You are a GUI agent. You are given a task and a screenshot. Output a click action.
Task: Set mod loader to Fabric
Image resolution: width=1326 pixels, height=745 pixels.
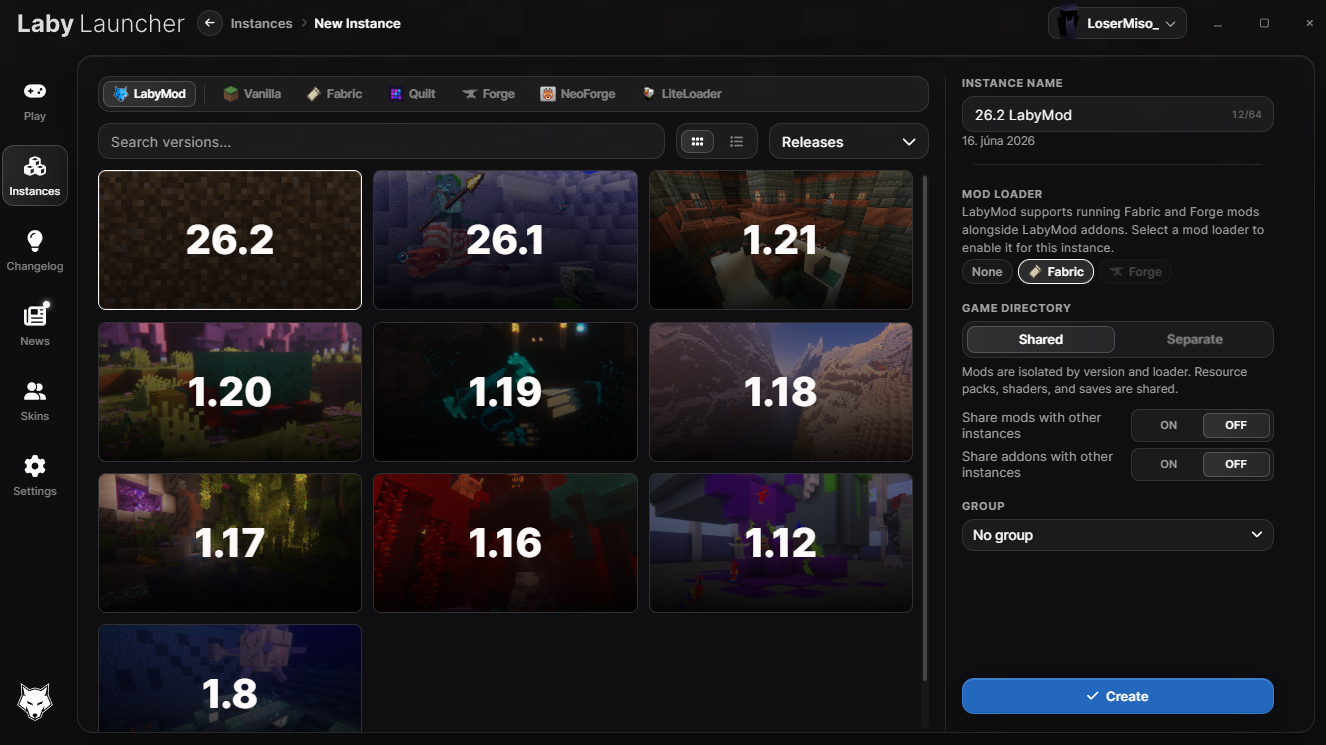click(1056, 272)
